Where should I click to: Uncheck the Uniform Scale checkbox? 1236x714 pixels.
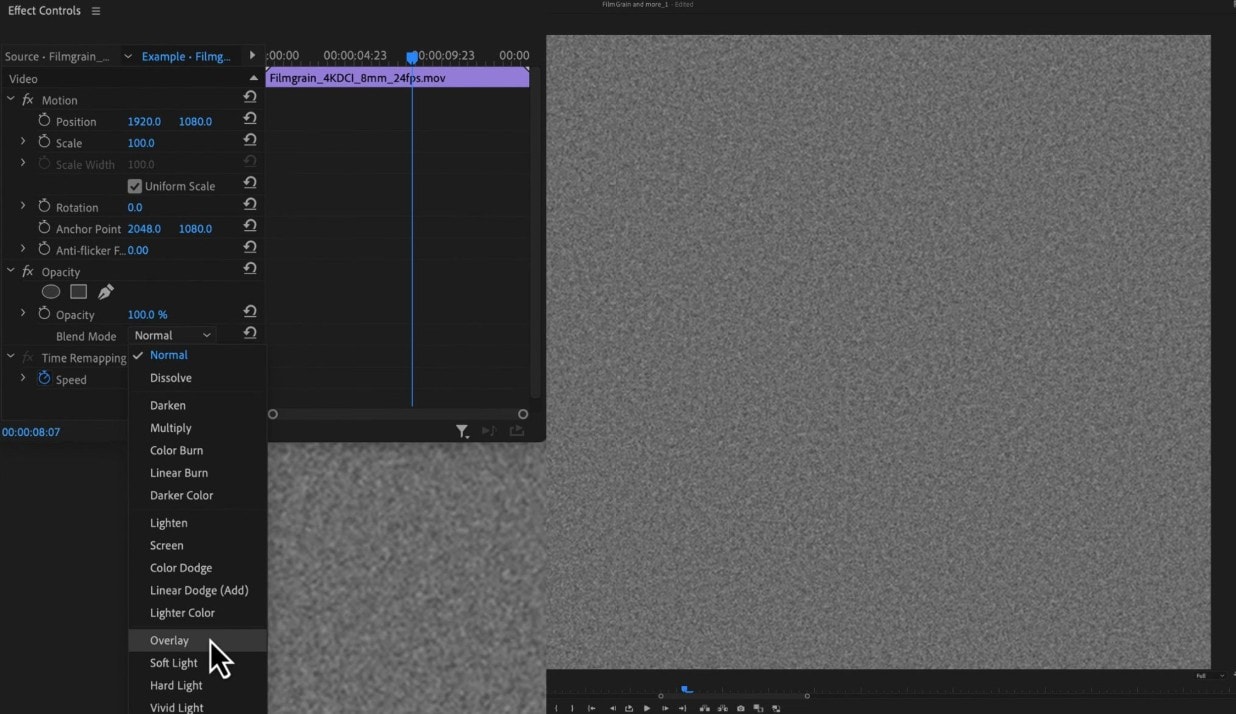click(134, 185)
